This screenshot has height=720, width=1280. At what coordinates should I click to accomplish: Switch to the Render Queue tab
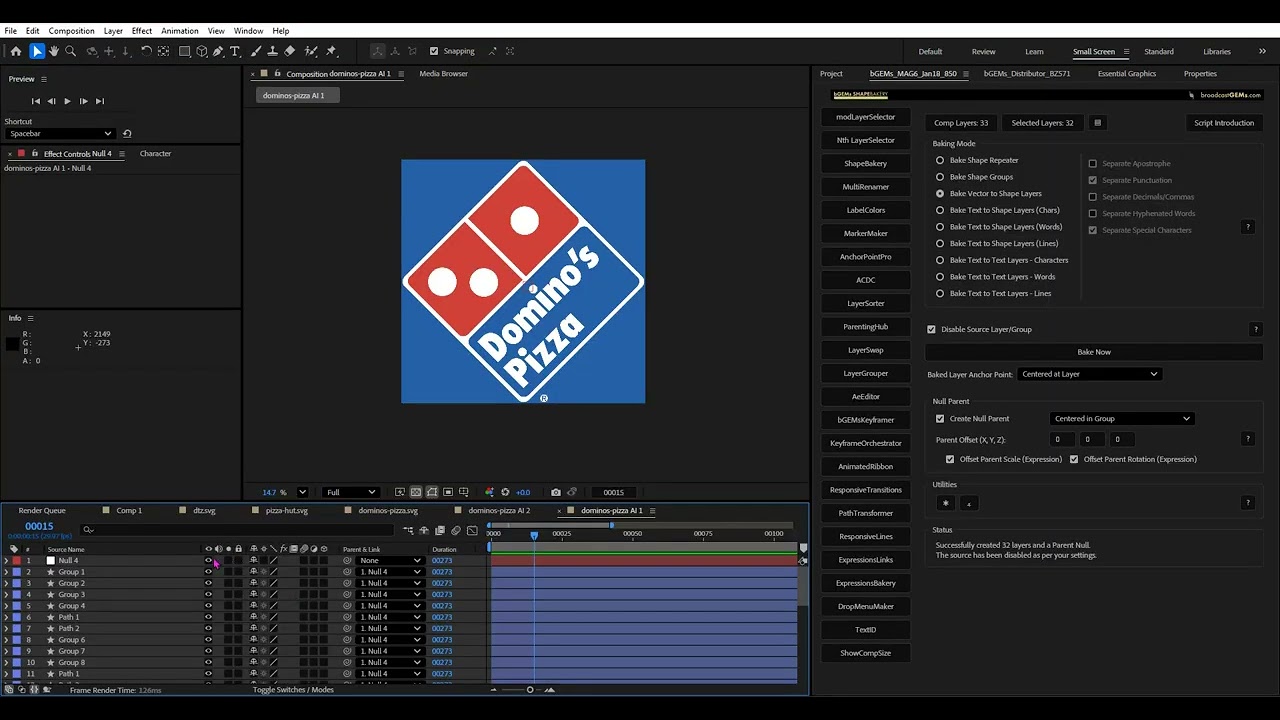tap(42, 510)
